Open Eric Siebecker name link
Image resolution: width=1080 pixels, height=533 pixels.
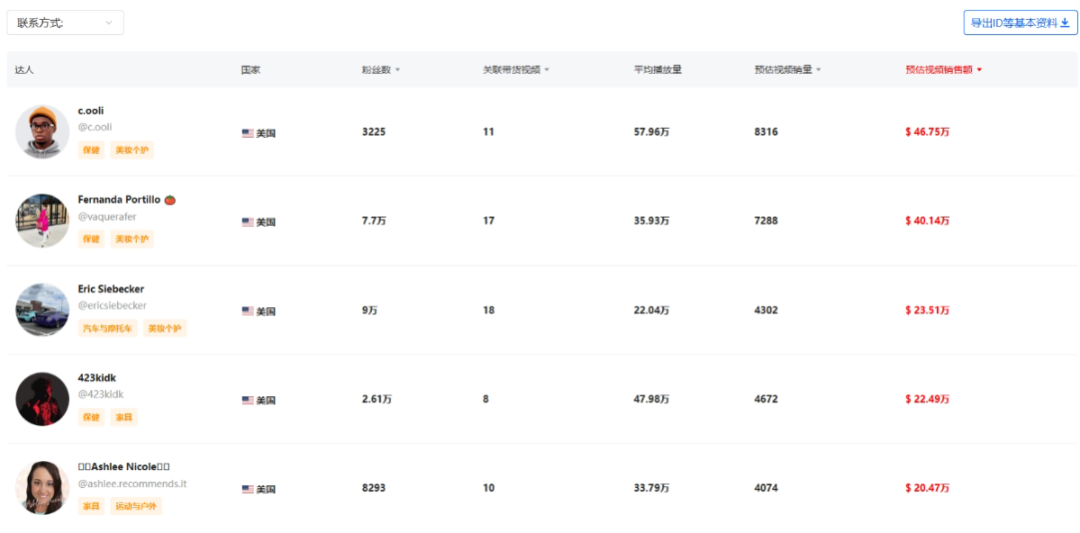111,289
